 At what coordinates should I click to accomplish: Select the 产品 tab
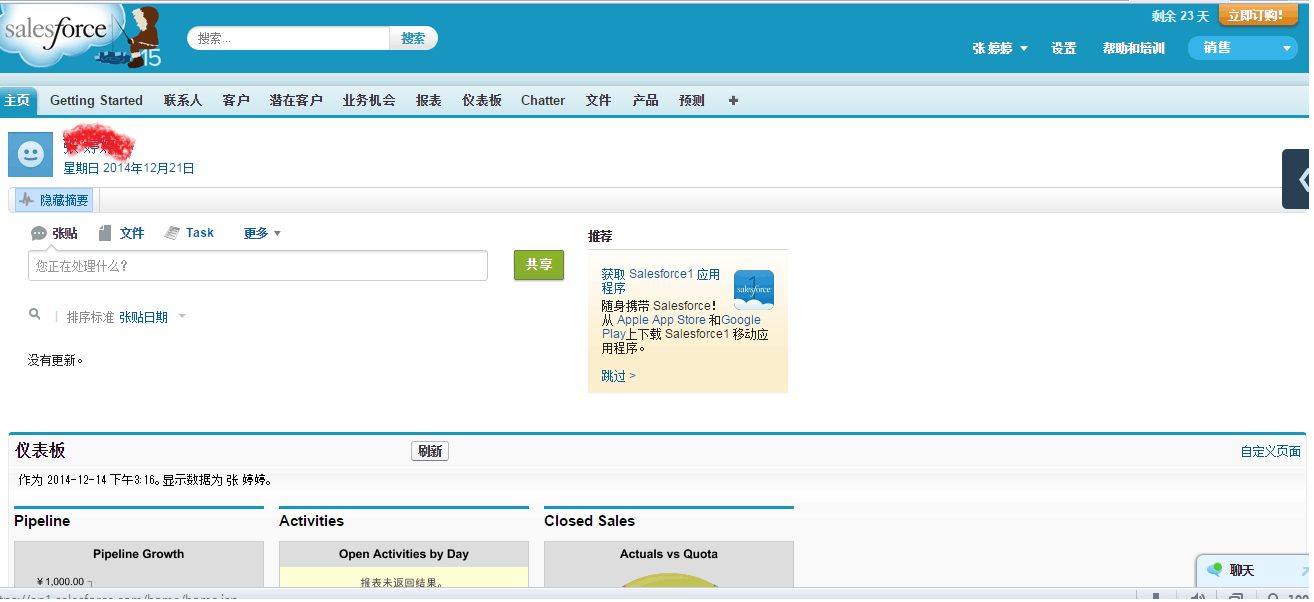(645, 100)
